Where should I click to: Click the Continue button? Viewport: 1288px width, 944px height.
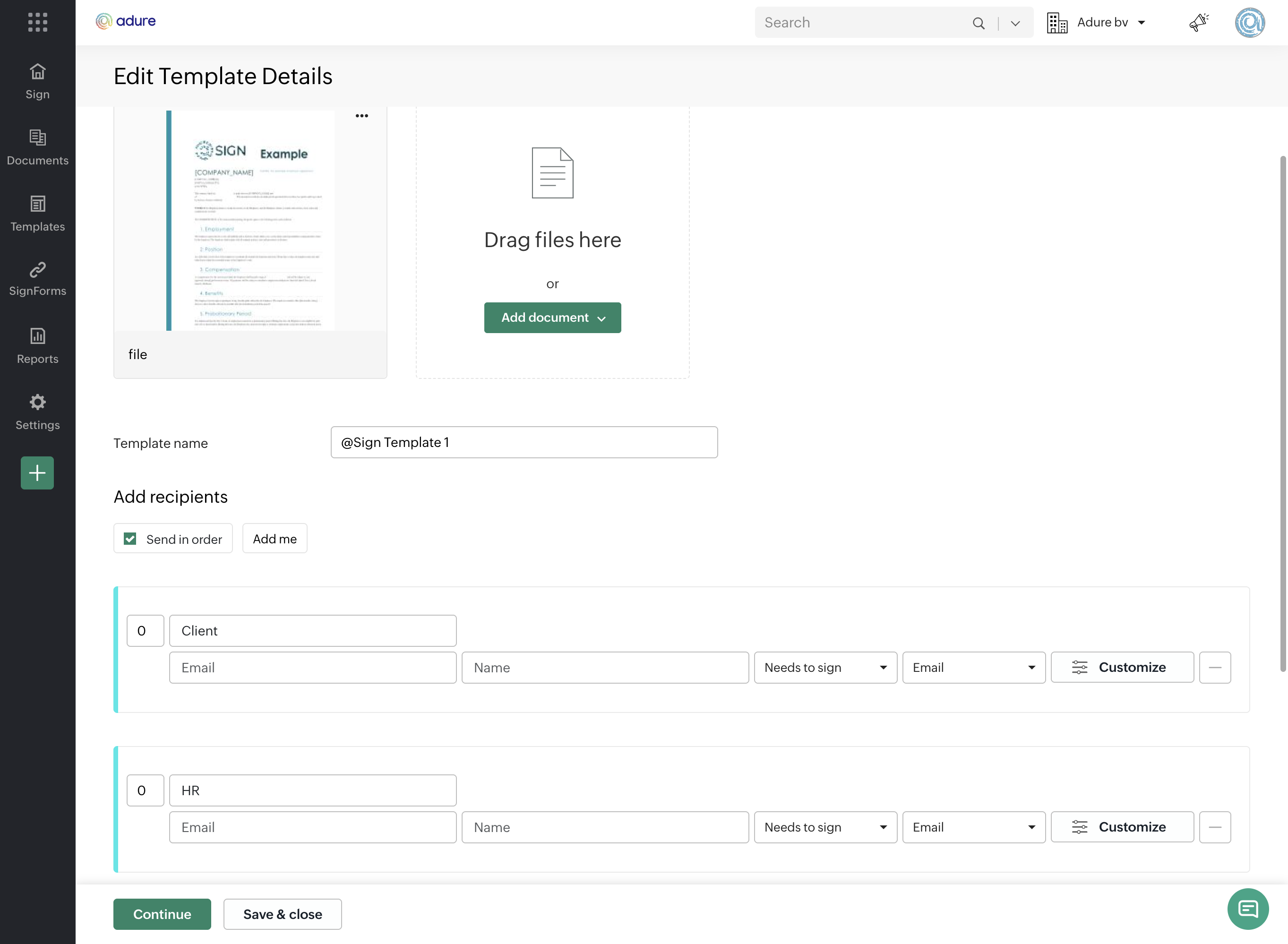click(162, 914)
